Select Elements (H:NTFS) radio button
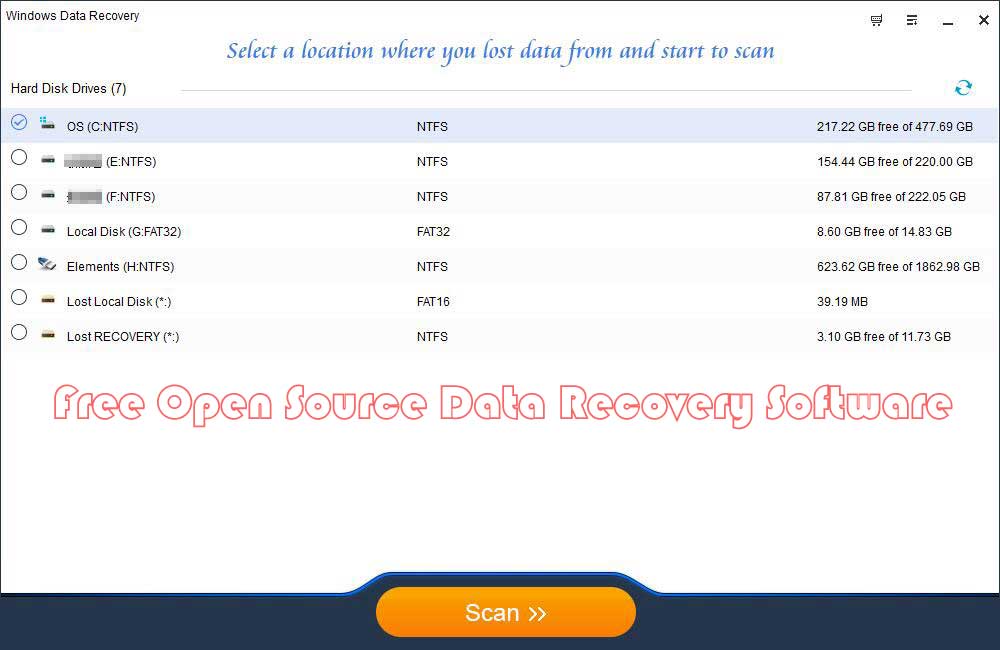Viewport: 1000px width, 650px height. (18, 262)
